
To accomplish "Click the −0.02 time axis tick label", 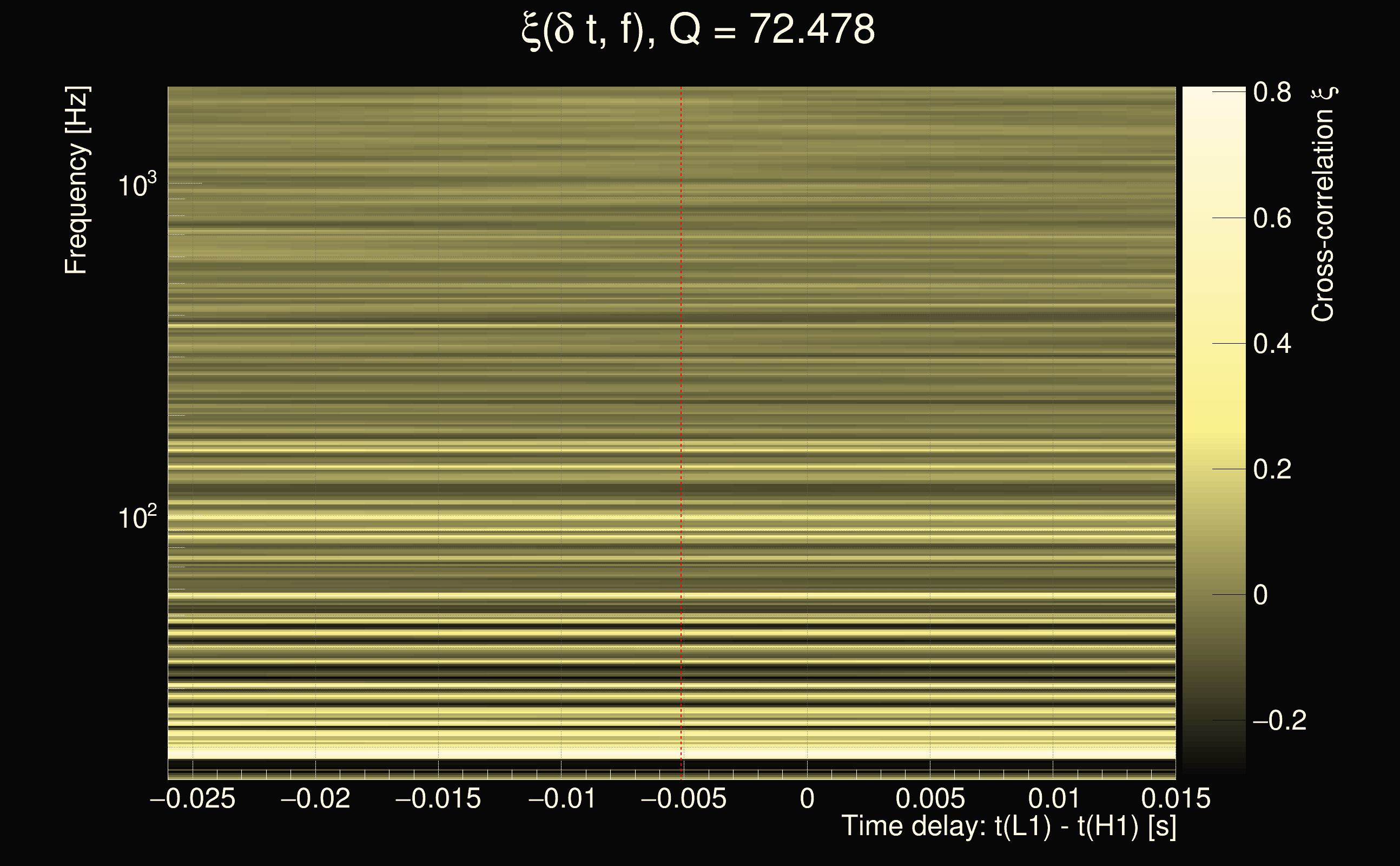I will (315, 798).
